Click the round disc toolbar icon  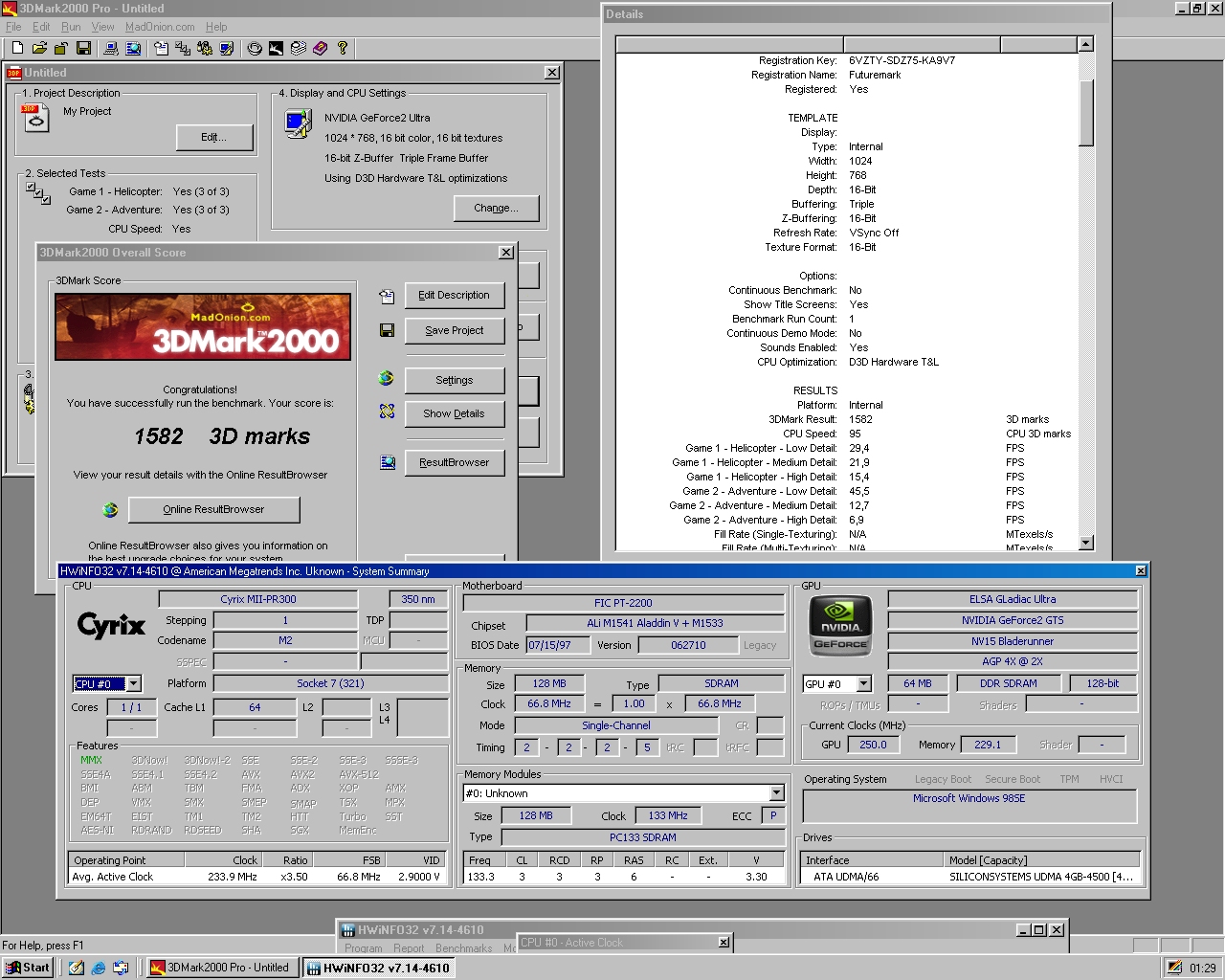(x=255, y=48)
